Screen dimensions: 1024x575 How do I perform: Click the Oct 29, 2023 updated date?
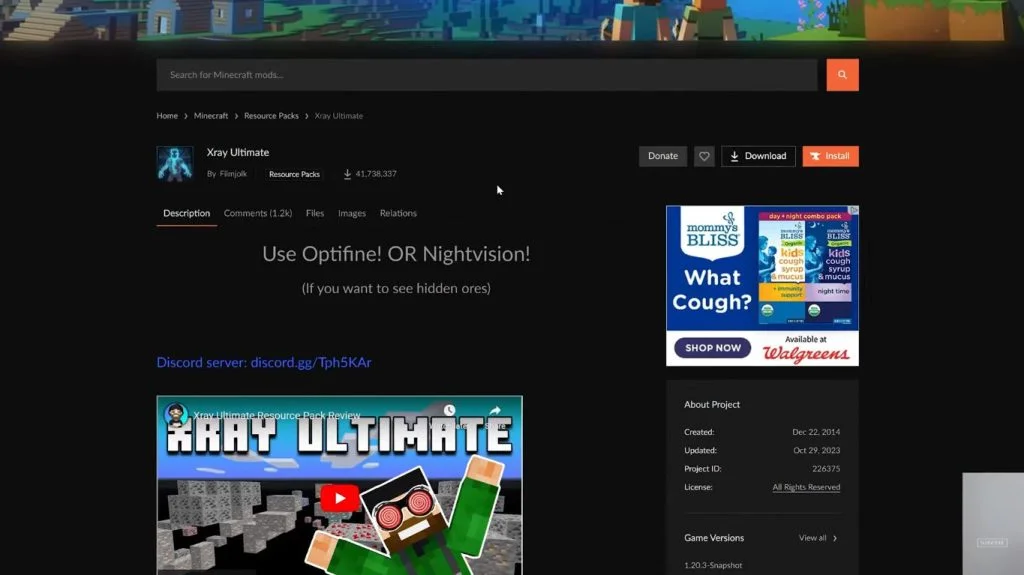coord(817,450)
